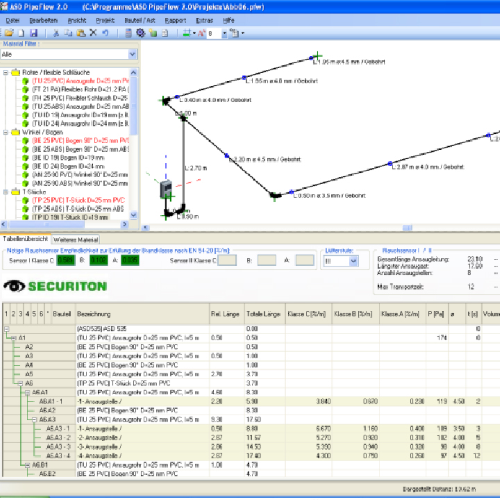
Task: Click level 2 column header button
Action: [x=13, y=314]
